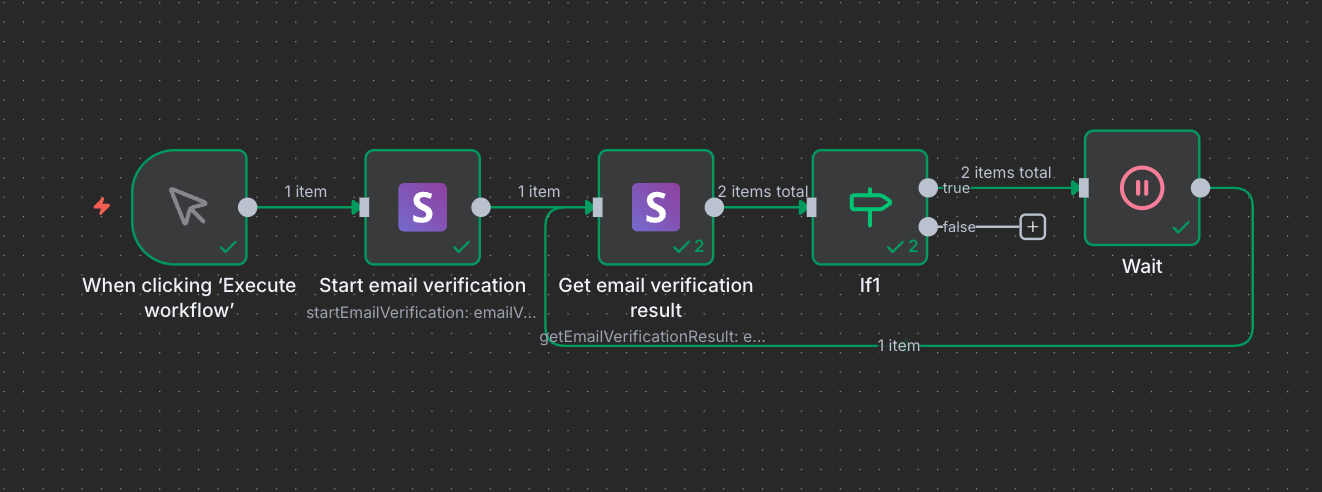Click the '2 items total' label before Wait
This screenshot has height=492, width=1322.
[1006, 173]
